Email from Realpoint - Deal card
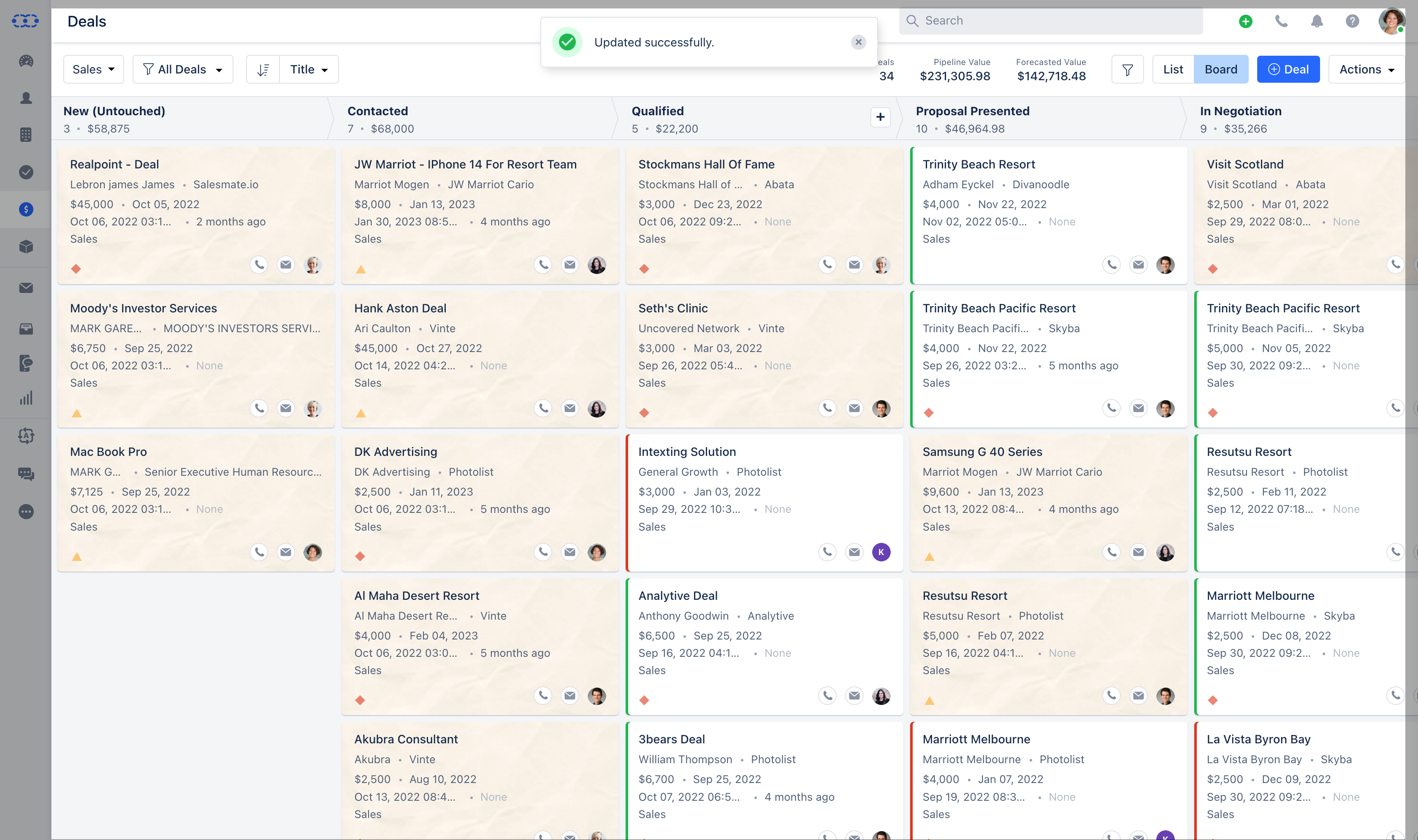The height and width of the screenshot is (840, 1418). click(286, 264)
